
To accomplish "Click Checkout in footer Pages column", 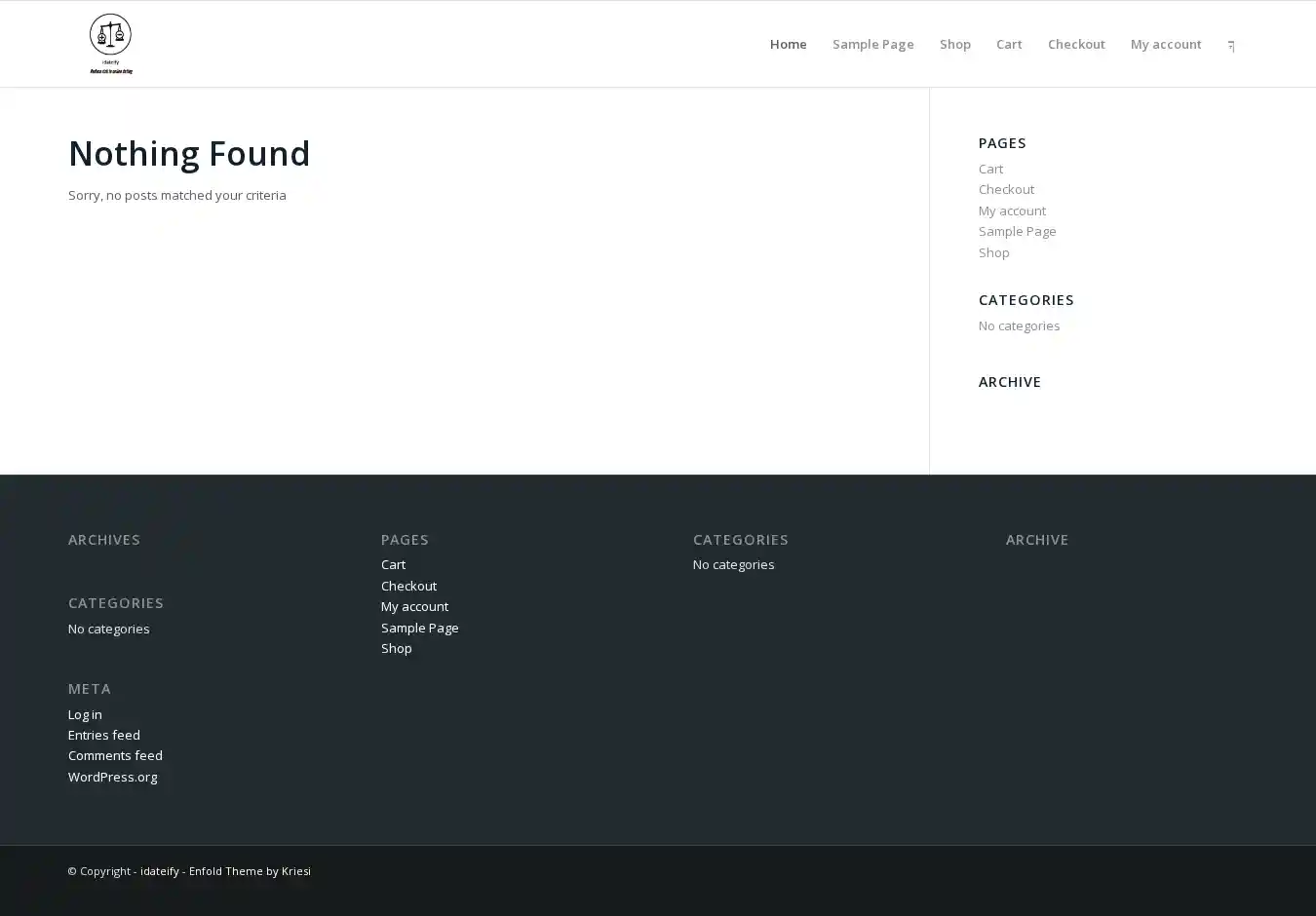I will [x=408, y=586].
